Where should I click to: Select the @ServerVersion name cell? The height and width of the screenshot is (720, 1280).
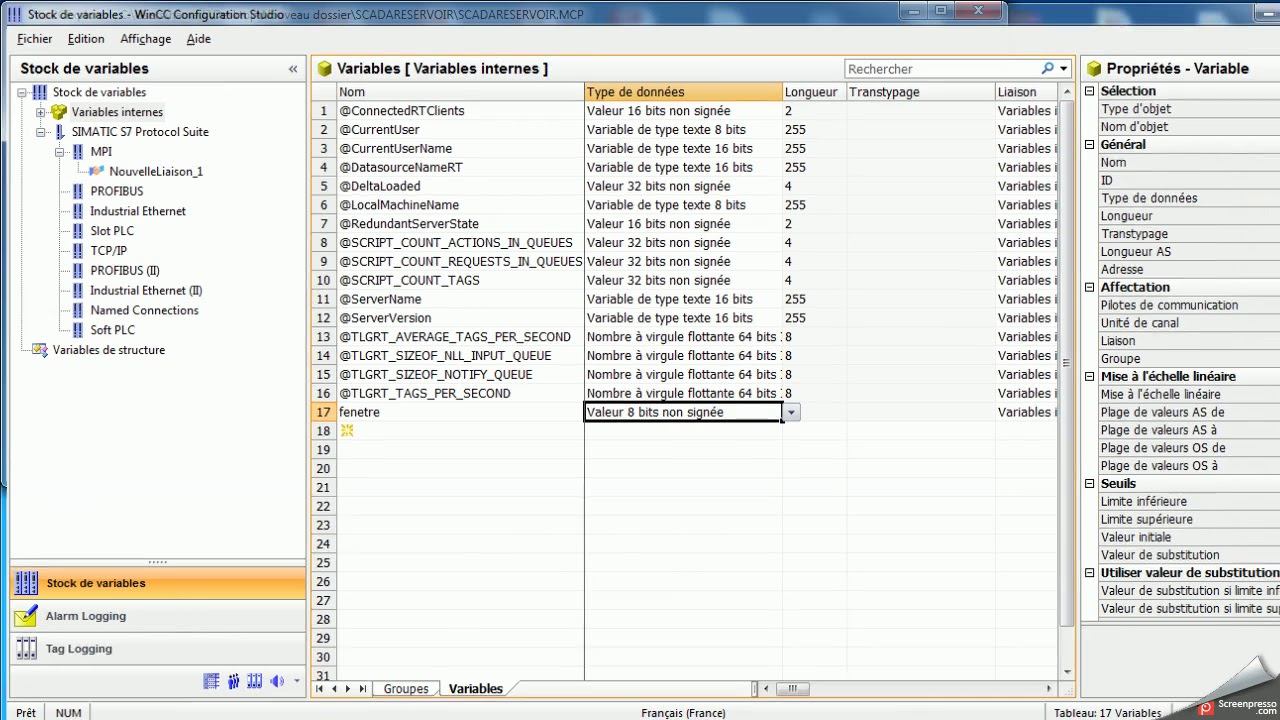click(x=460, y=318)
